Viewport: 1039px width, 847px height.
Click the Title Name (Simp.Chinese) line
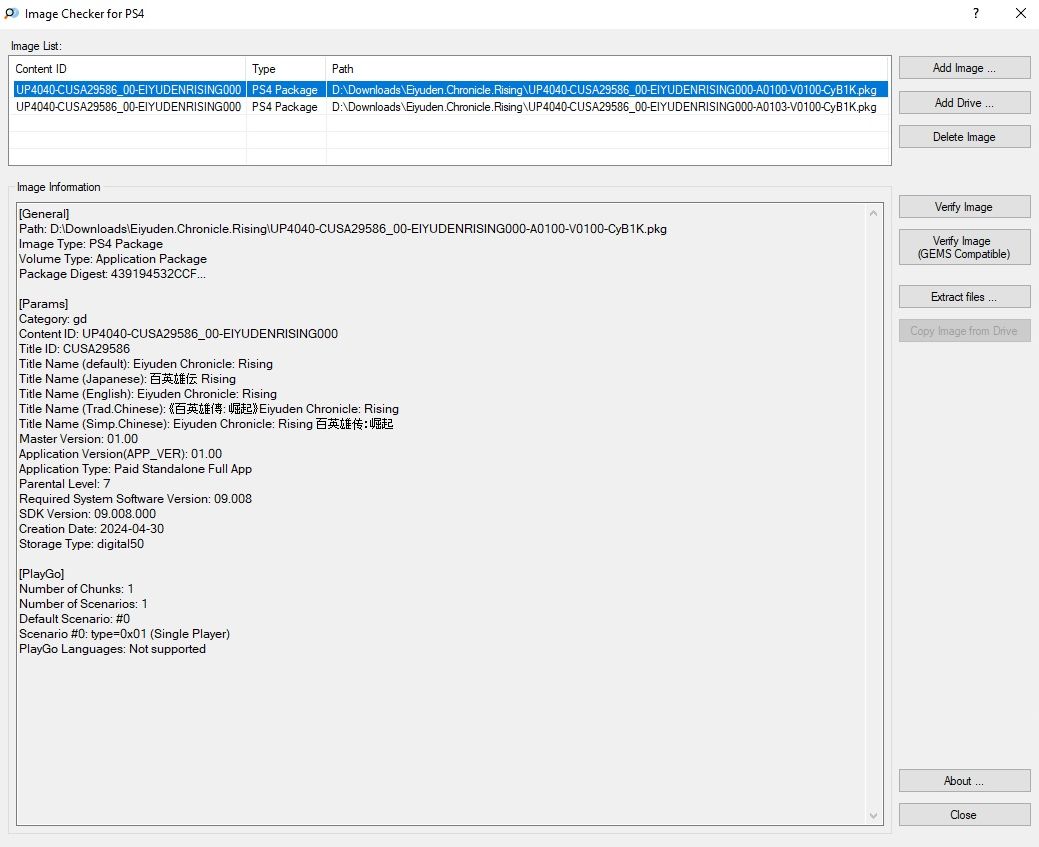coord(206,424)
